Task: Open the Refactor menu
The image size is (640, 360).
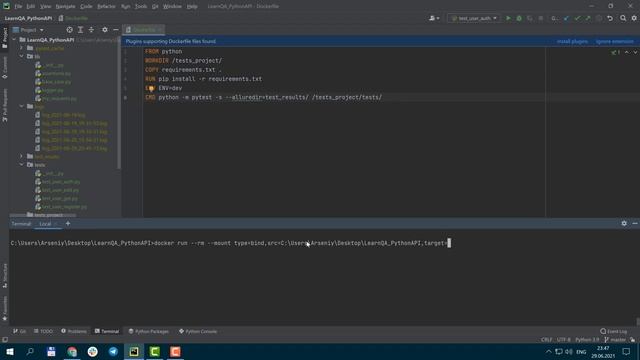Action: click(106, 7)
